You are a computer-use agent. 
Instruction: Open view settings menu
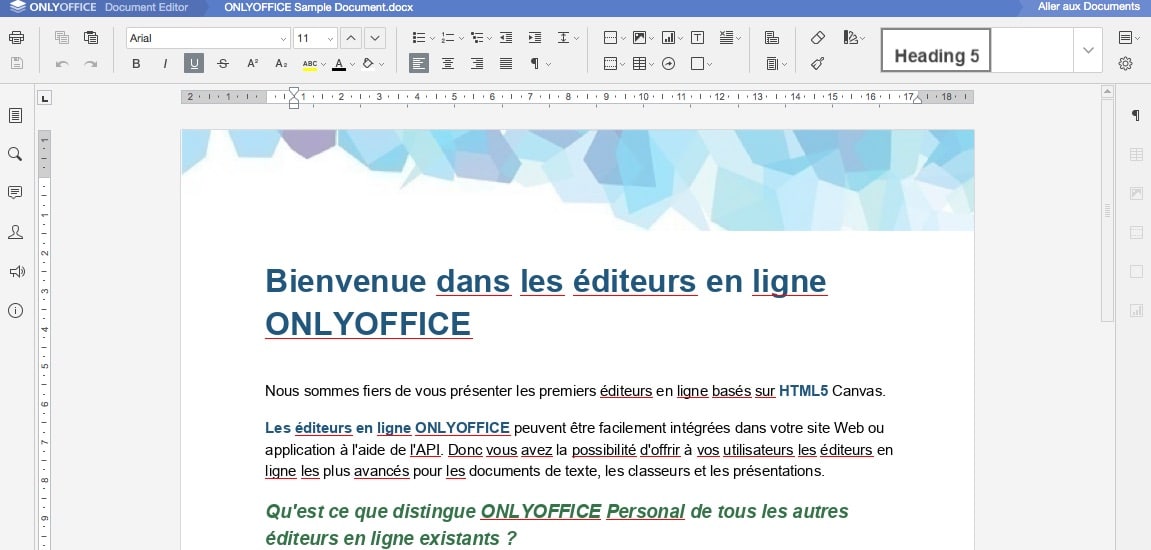(1125, 37)
